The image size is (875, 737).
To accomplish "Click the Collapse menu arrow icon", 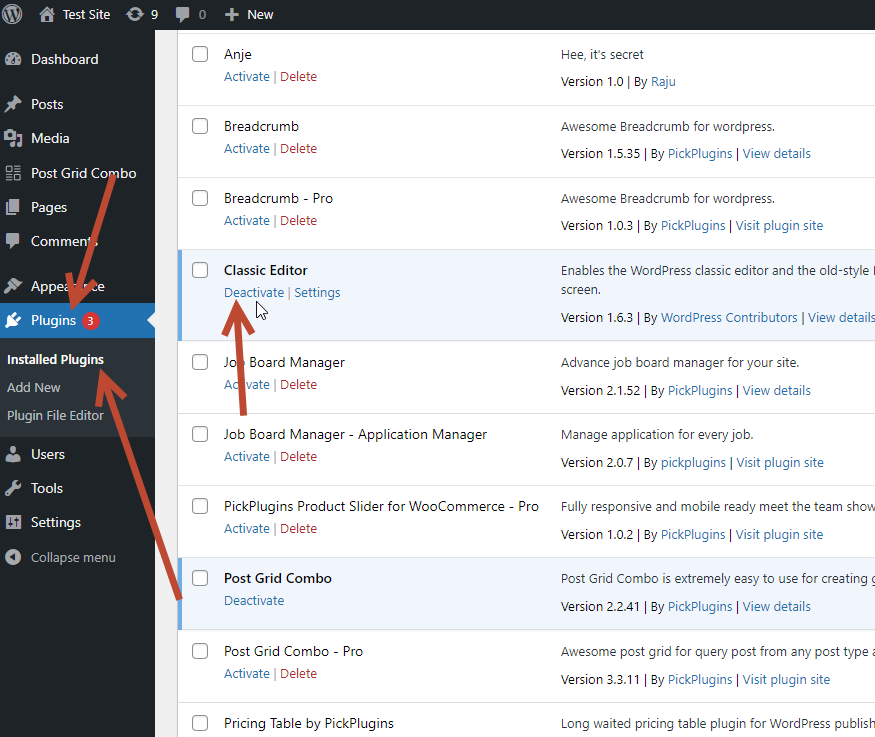I will (x=13, y=557).
